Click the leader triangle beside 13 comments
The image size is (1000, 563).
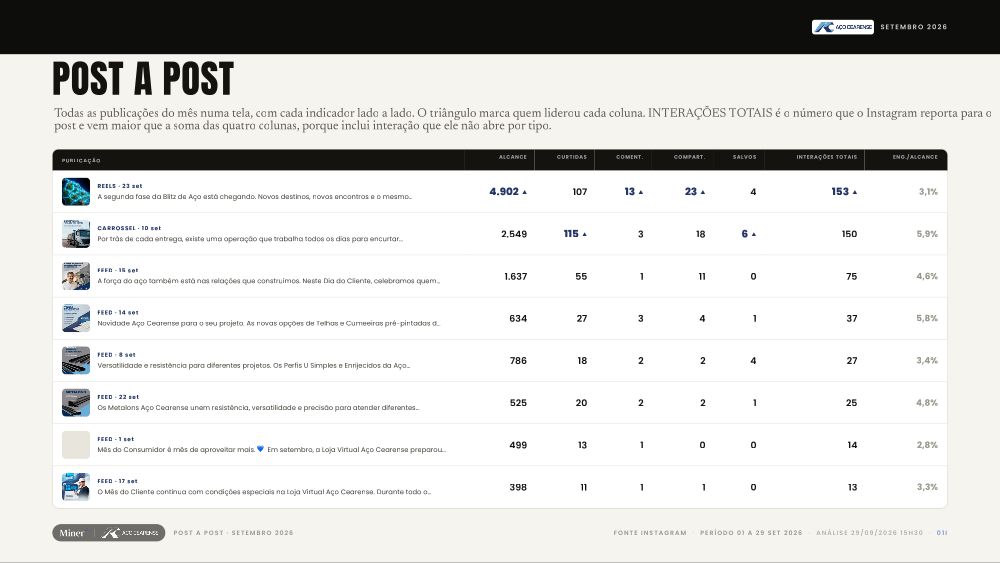point(641,192)
